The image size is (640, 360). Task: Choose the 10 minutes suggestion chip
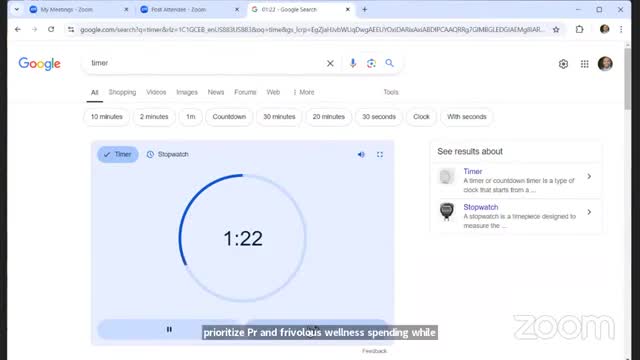point(107,117)
